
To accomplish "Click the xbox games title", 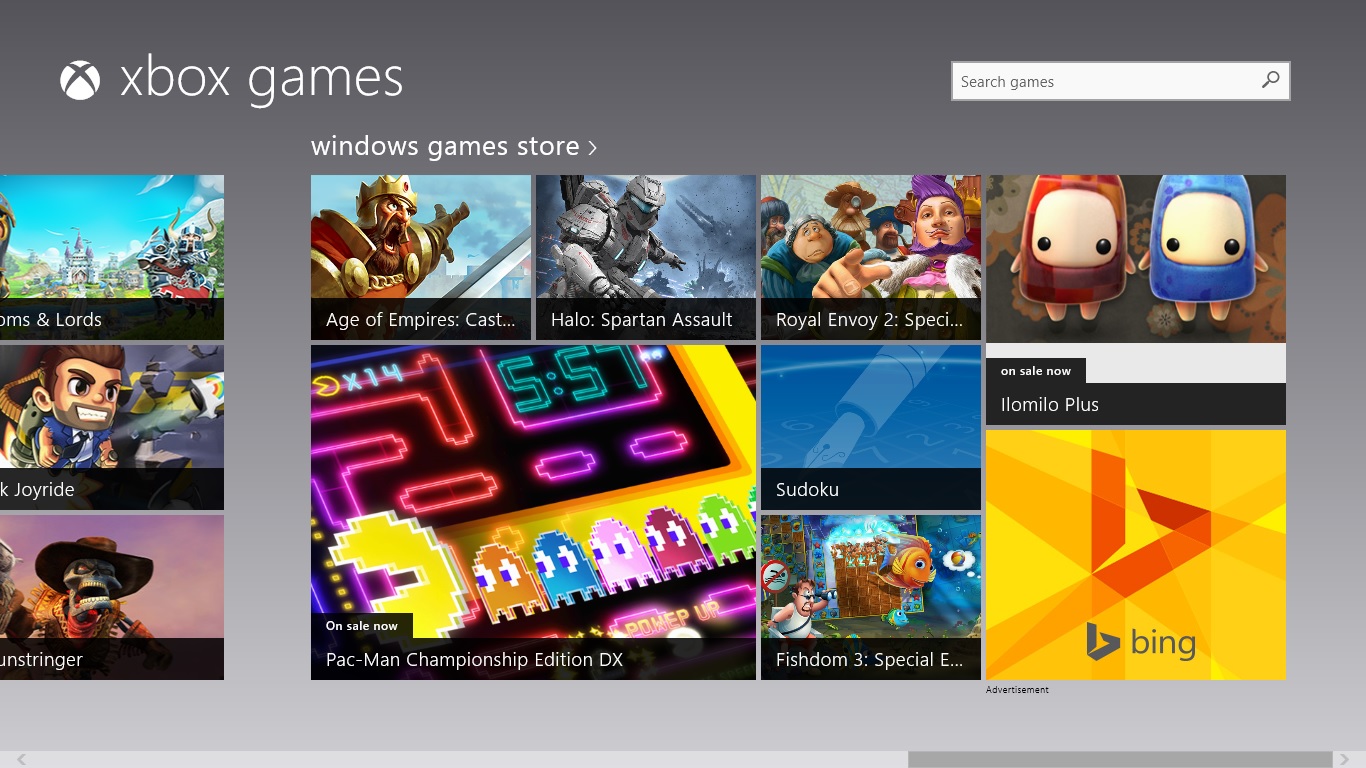I will point(261,80).
